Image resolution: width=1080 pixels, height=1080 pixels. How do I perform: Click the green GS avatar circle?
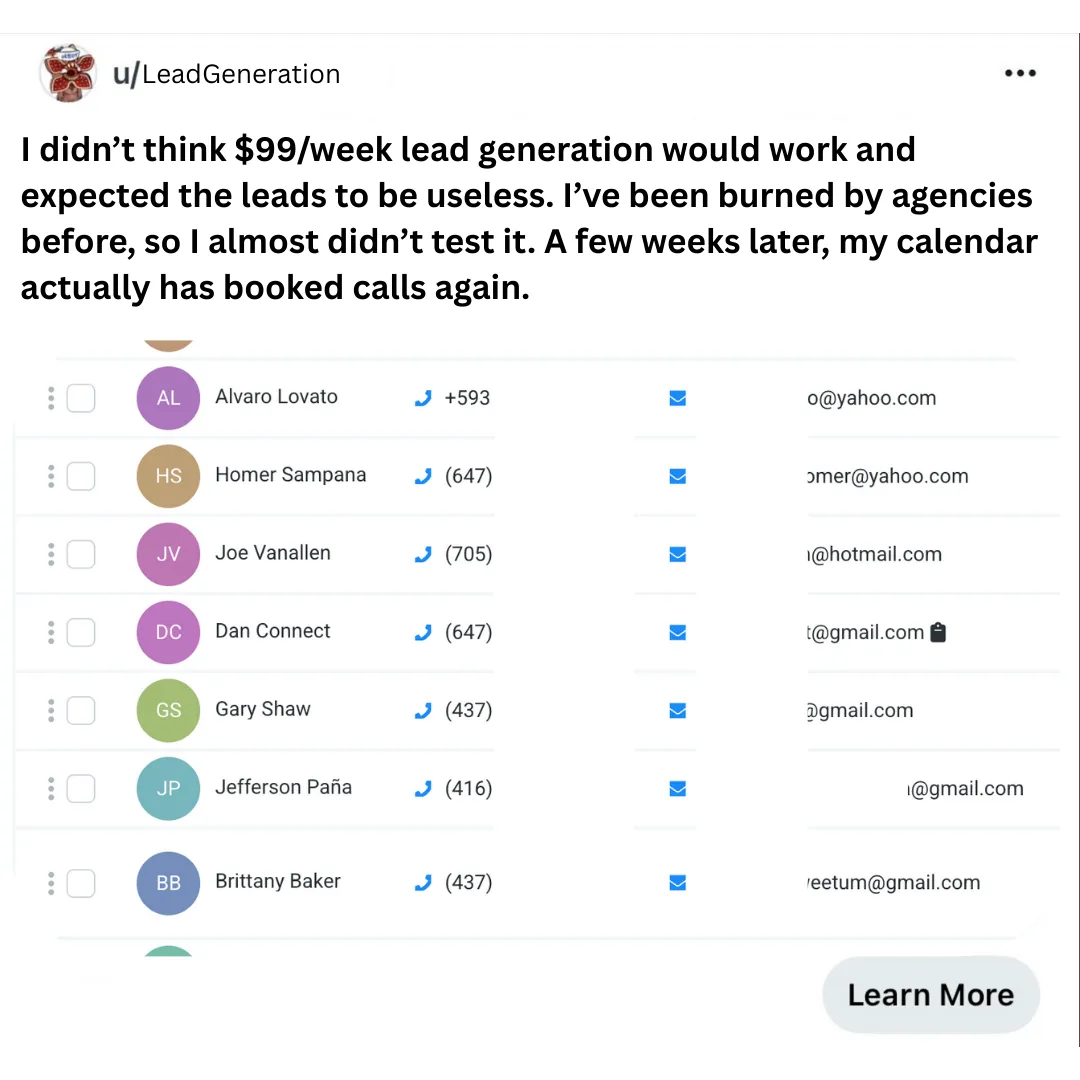click(x=168, y=710)
